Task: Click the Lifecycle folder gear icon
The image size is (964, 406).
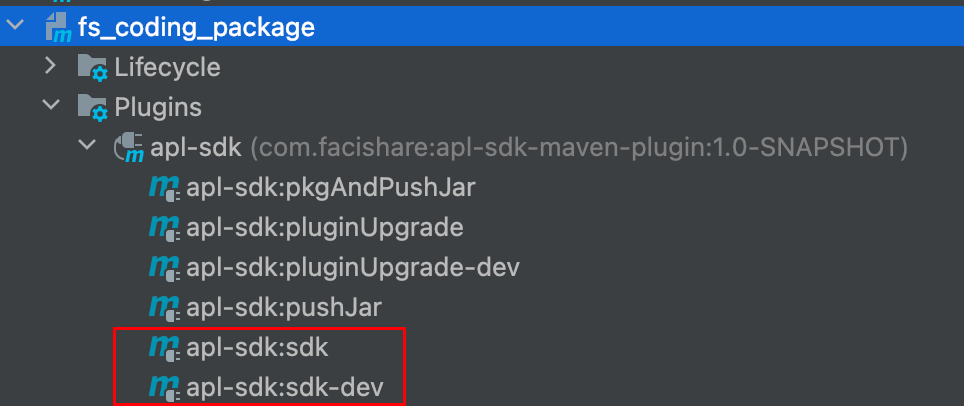Action: point(92,69)
